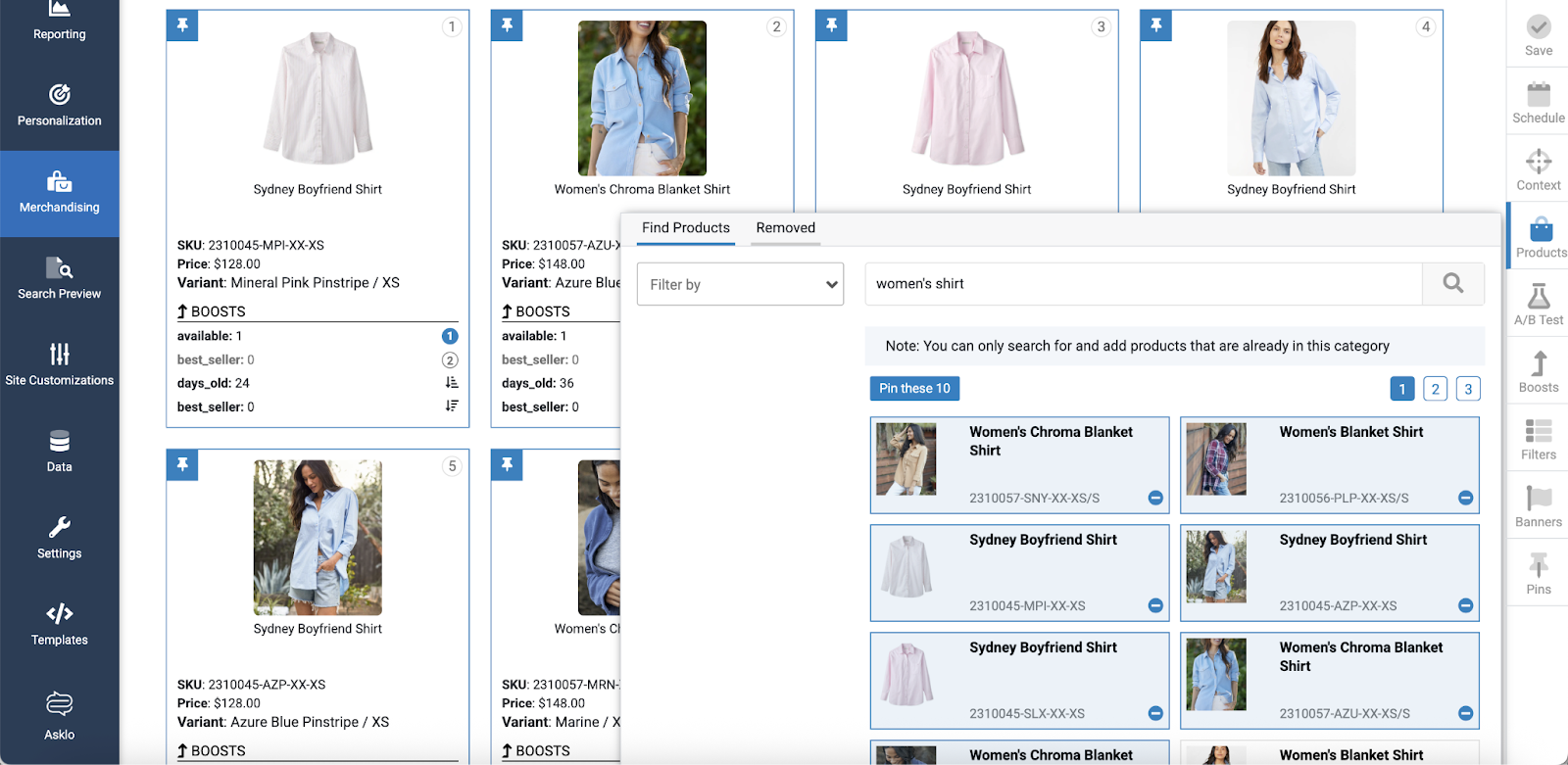Open Search Preview from the sidebar
Viewport: 1568px width, 765px height.
59,279
